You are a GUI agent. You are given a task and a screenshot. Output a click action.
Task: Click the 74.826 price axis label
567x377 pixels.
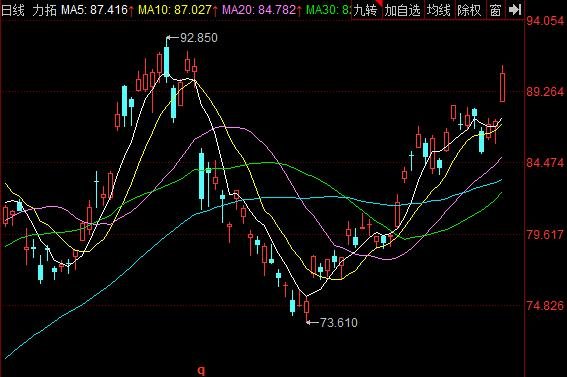coord(545,306)
